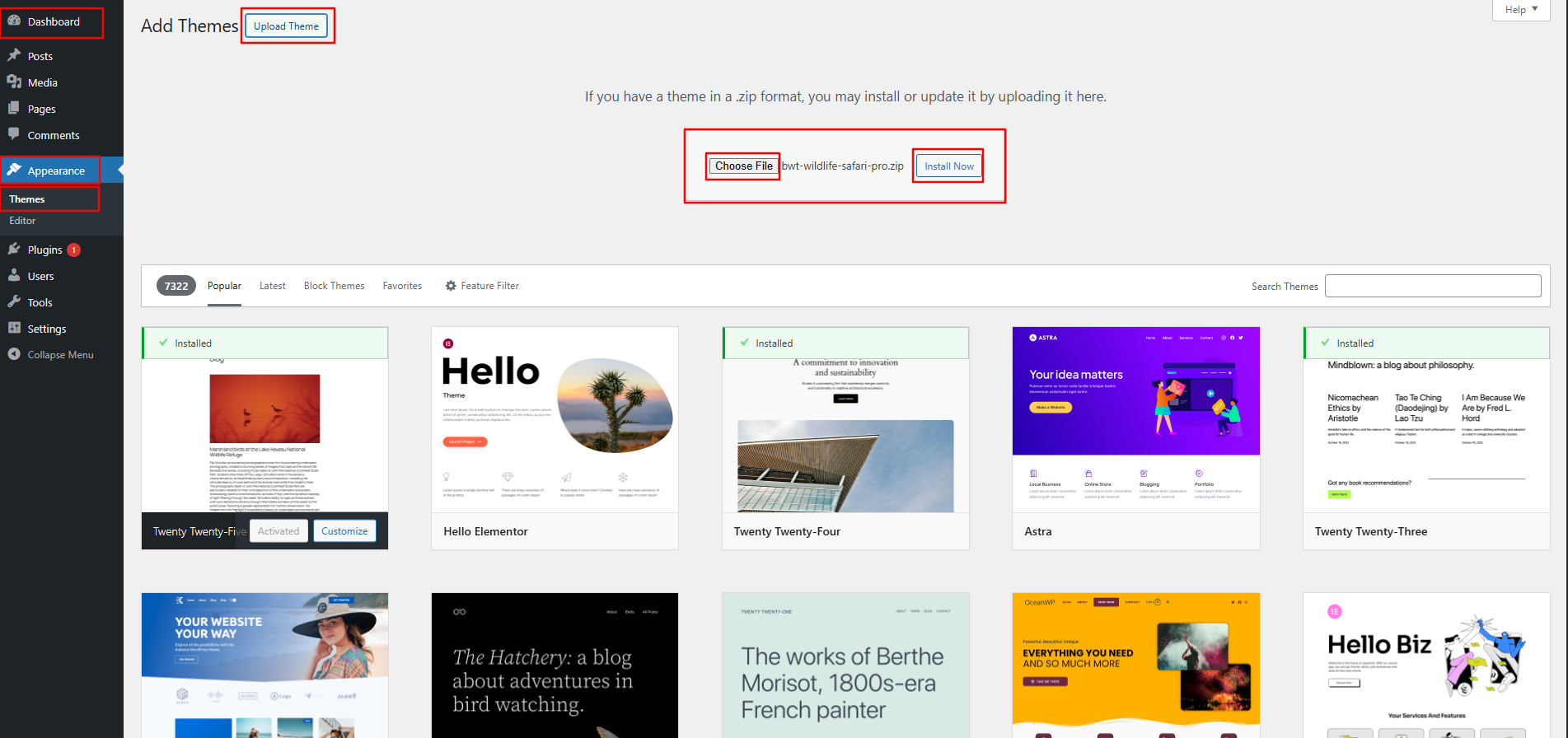The image size is (1568, 738).
Task: Open the Dashboard menu item
Action: pos(54,22)
